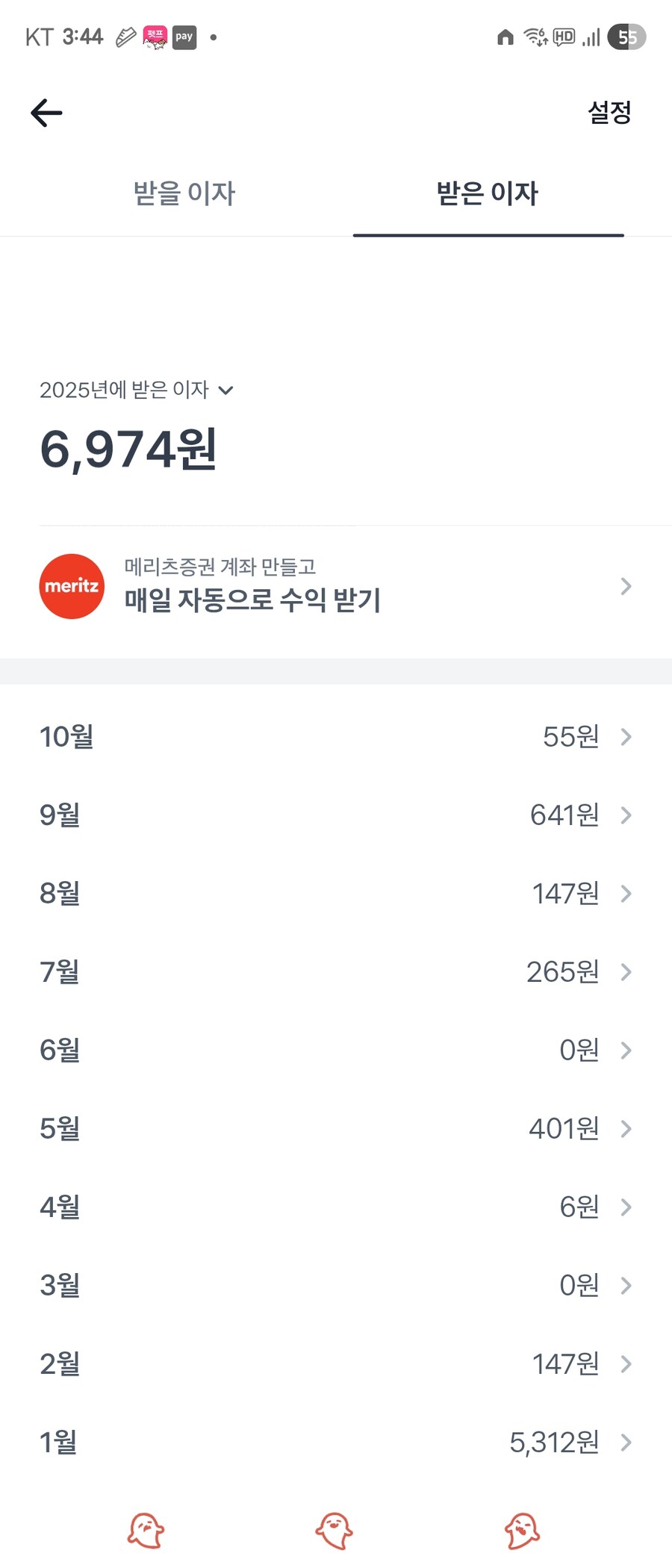Expand the 1월 5,312원 row chevron
This screenshot has width=672, height=1568.
(626, 1443)
